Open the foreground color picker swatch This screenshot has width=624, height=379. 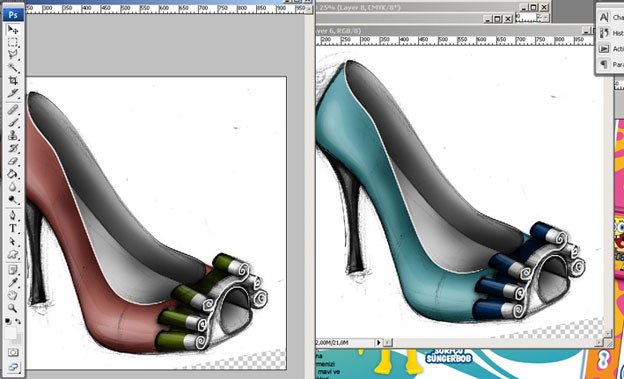click(x=11, y=333)
